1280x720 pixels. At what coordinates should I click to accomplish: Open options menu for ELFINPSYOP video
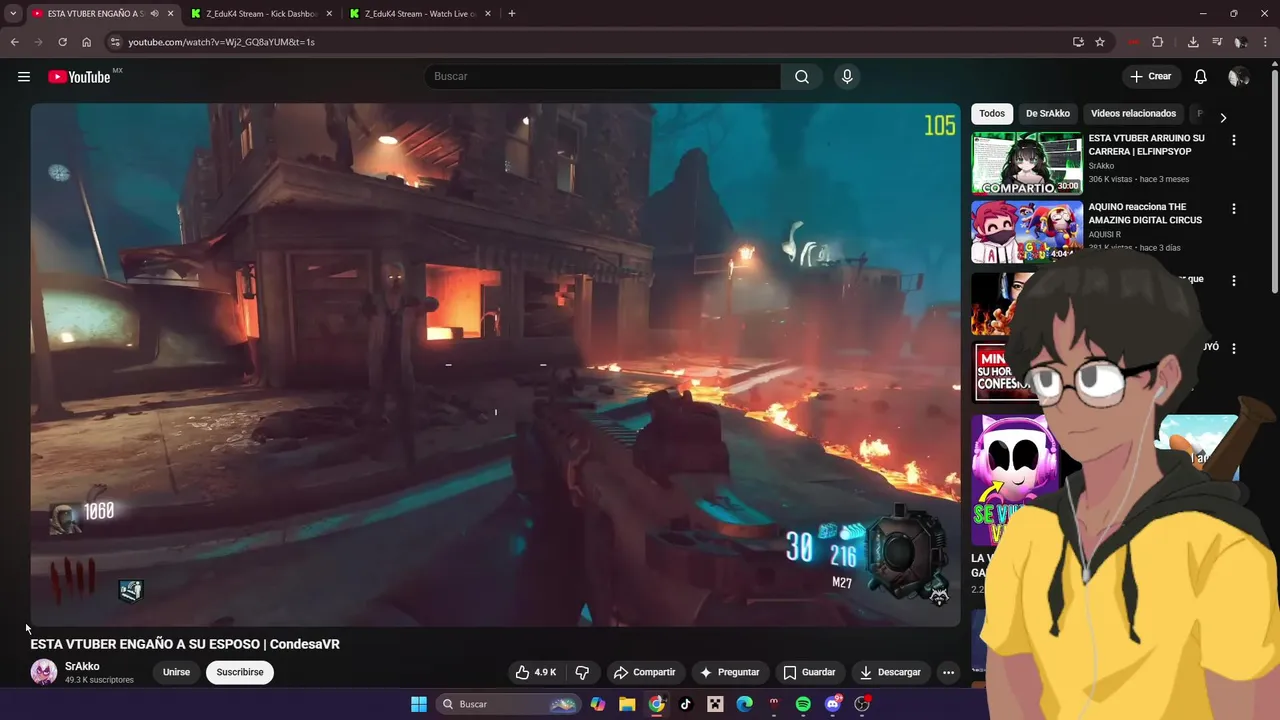1233,141
